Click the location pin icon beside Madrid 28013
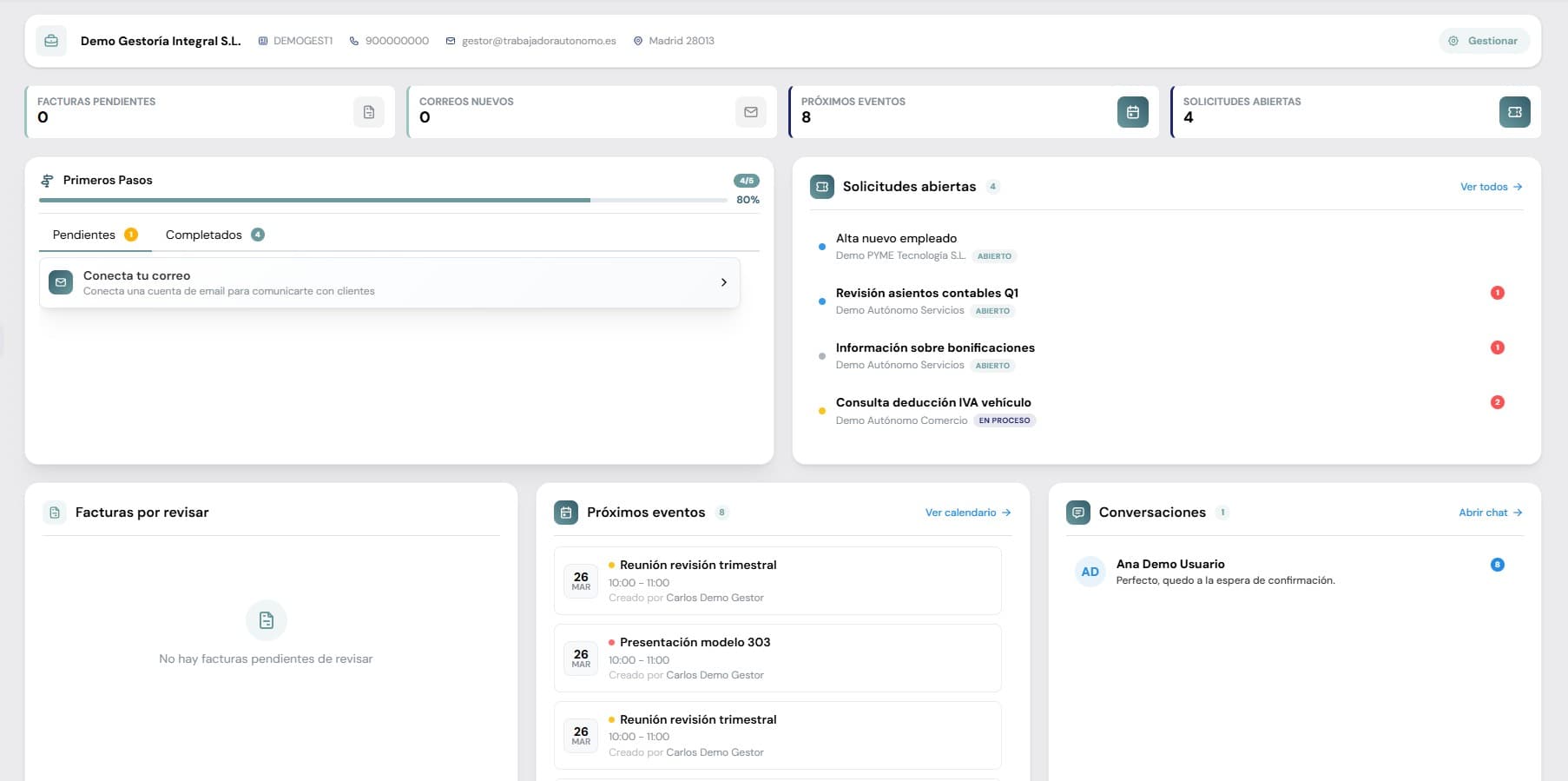Viewport: 1568px width, 781px height. click(x=638, y=41)
